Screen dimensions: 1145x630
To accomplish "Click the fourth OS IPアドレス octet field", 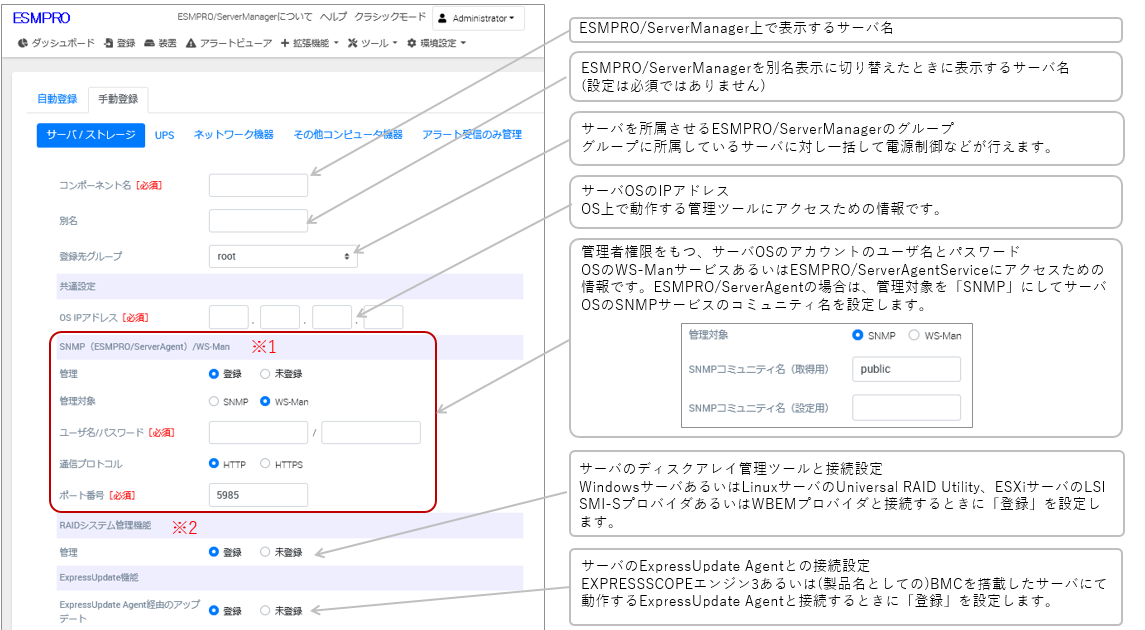I will (x=383, y=318).
